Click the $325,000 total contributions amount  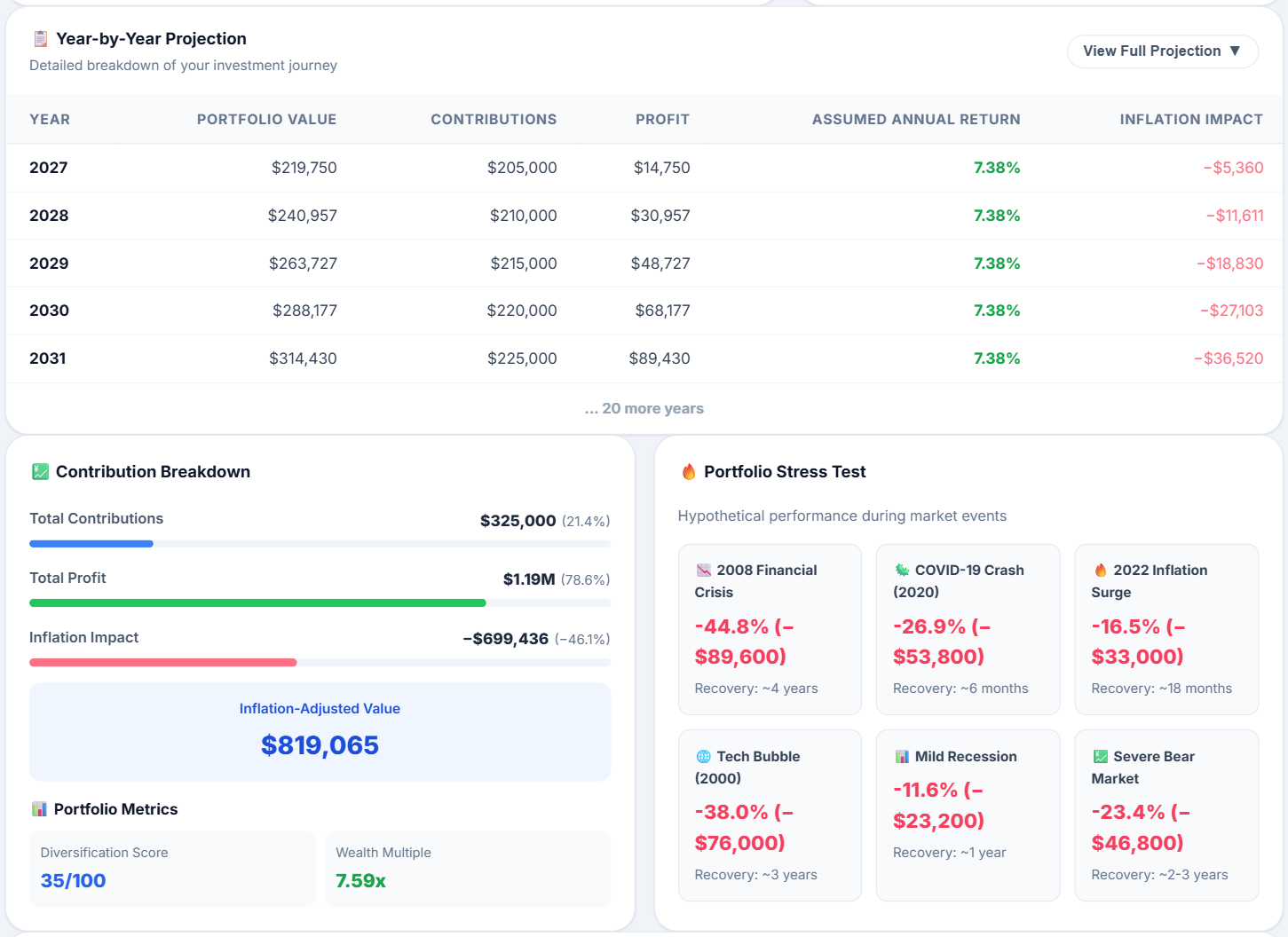click(x=518, y=521)
